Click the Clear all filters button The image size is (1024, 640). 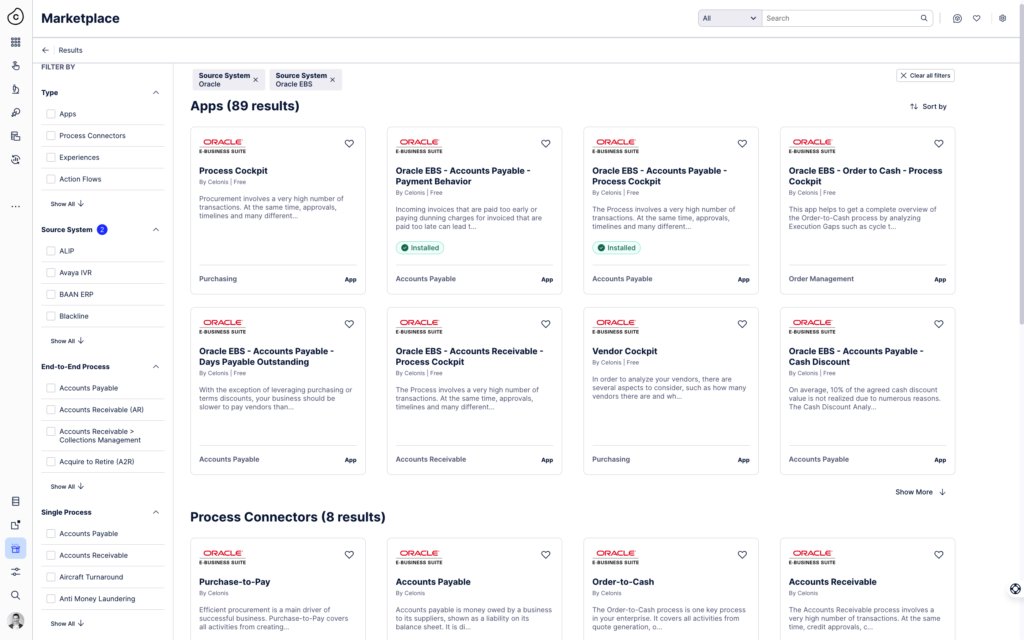click(x=925, y=75)
